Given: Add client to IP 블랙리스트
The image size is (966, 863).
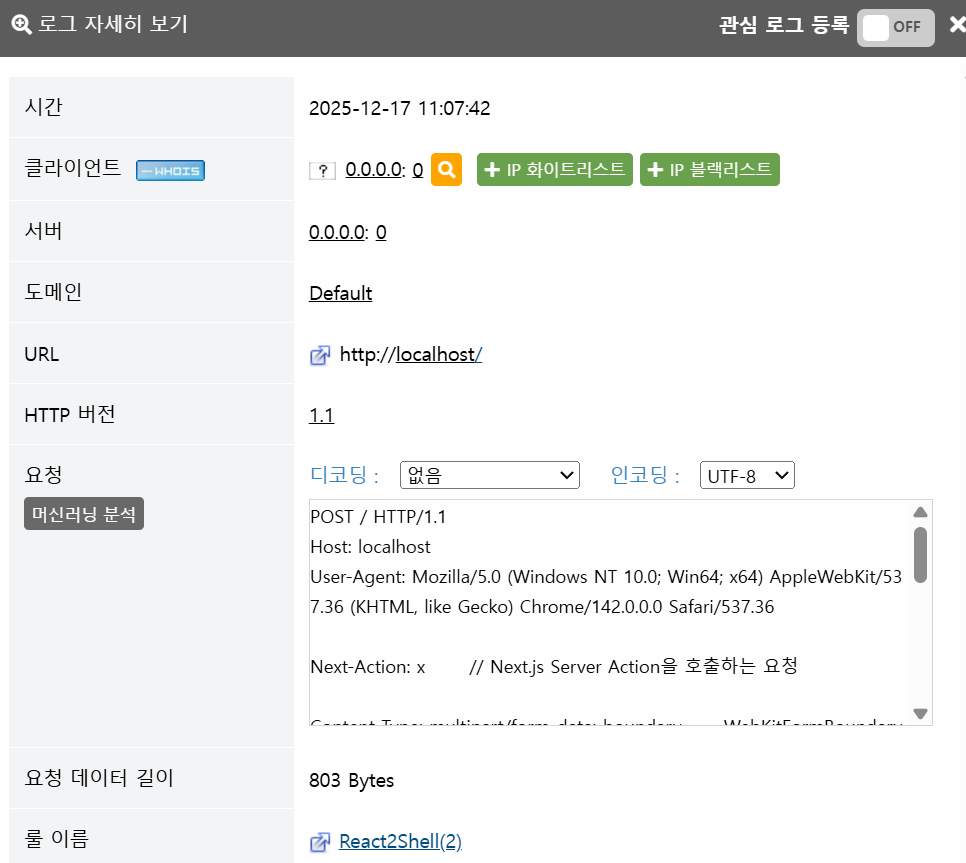Looking at the screenshot, I should (709, 170).
